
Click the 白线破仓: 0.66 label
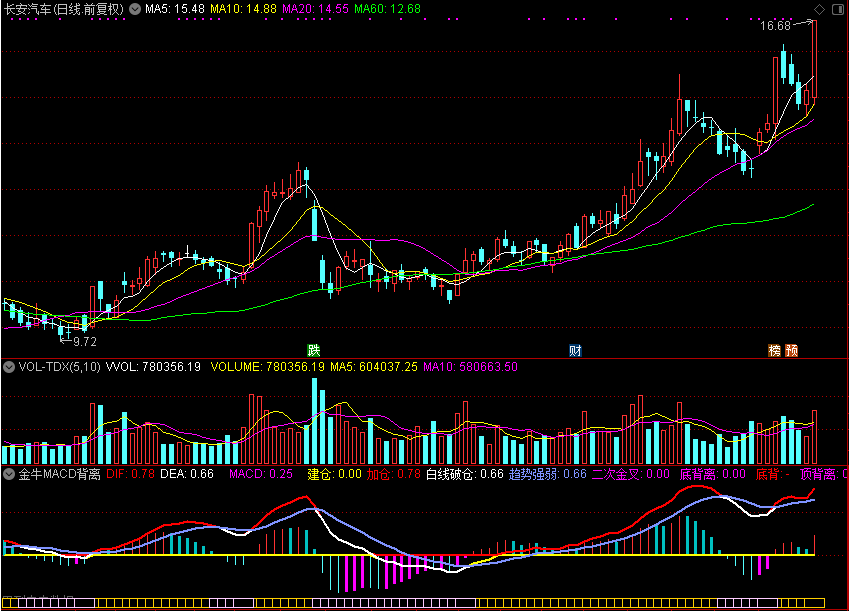[465, 474]
